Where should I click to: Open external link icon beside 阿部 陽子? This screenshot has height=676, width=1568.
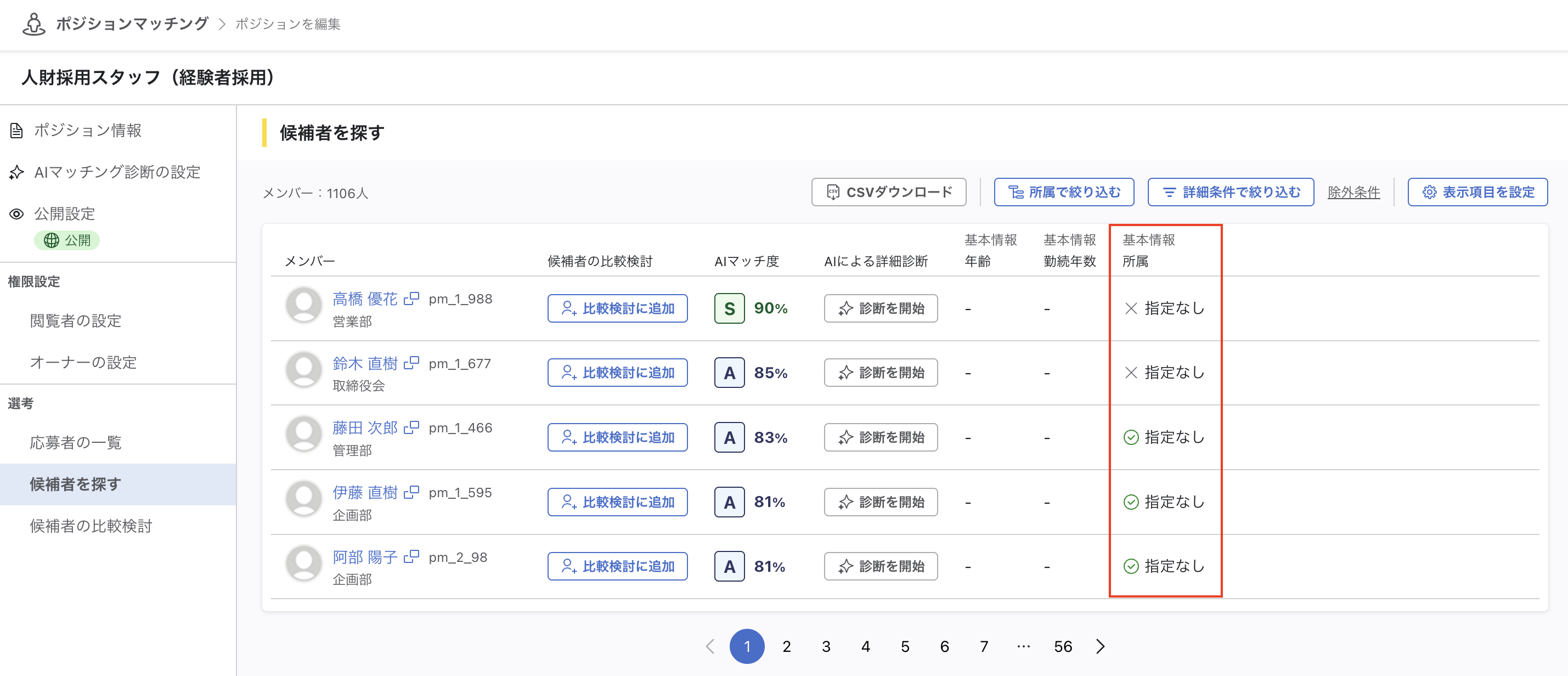tap(411, 556)
